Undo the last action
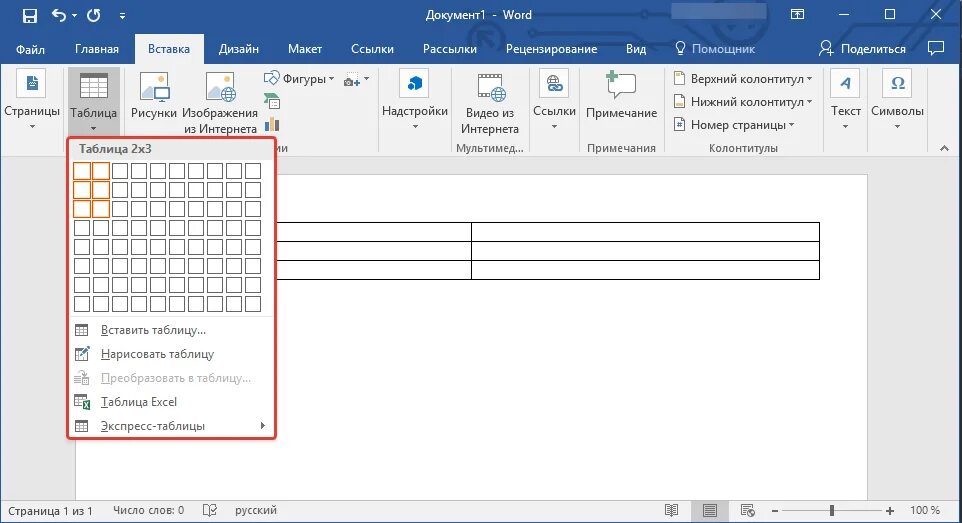Viewport: 962px width, 523px height. coord(59,15)
